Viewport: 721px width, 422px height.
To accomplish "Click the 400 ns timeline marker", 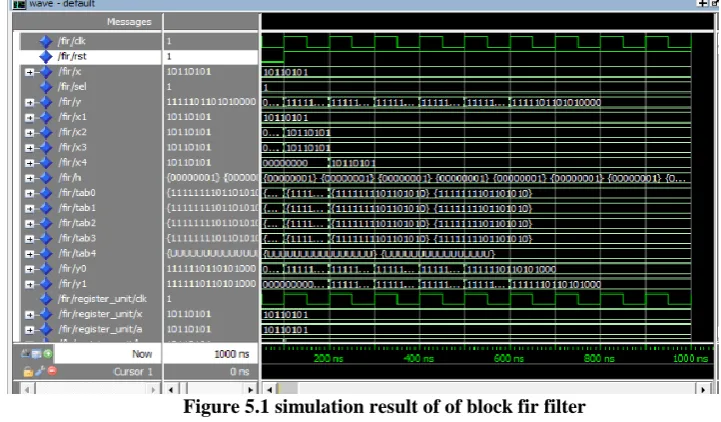I will click(418, 358).
